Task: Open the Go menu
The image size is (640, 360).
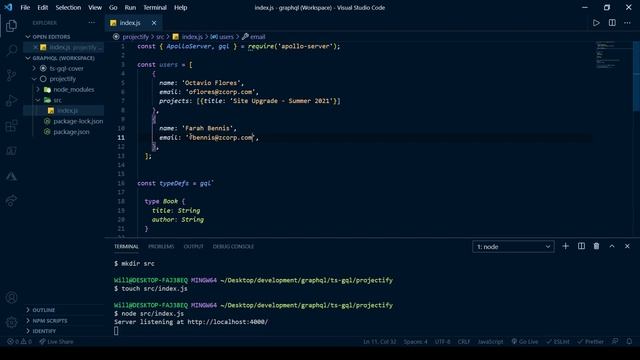Action: (x=113, y=7)
